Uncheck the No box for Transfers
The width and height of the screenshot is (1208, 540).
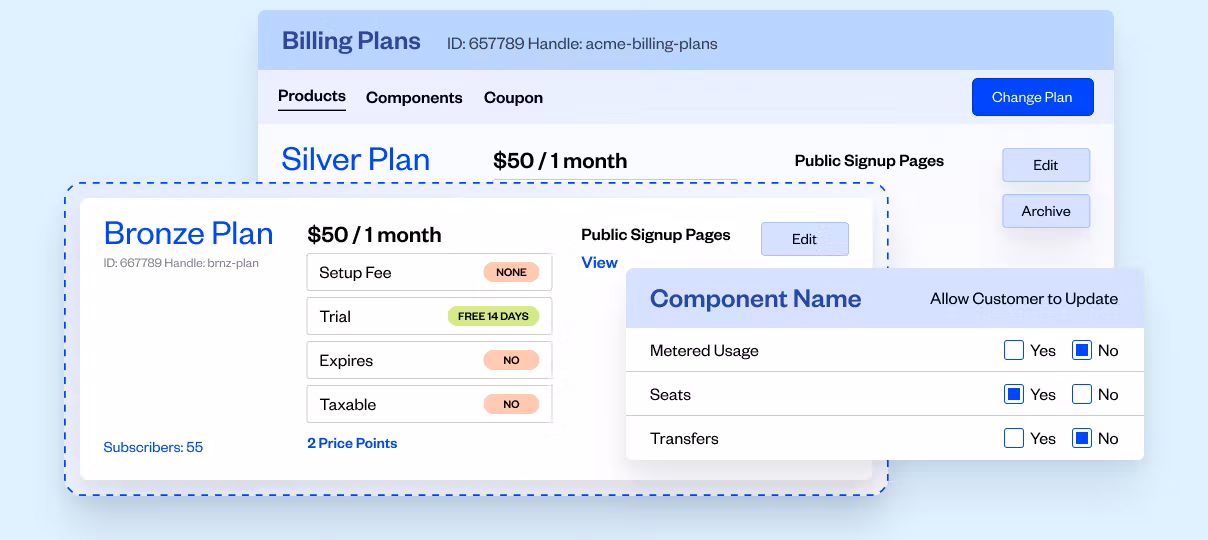click(x=1081, y=438)
